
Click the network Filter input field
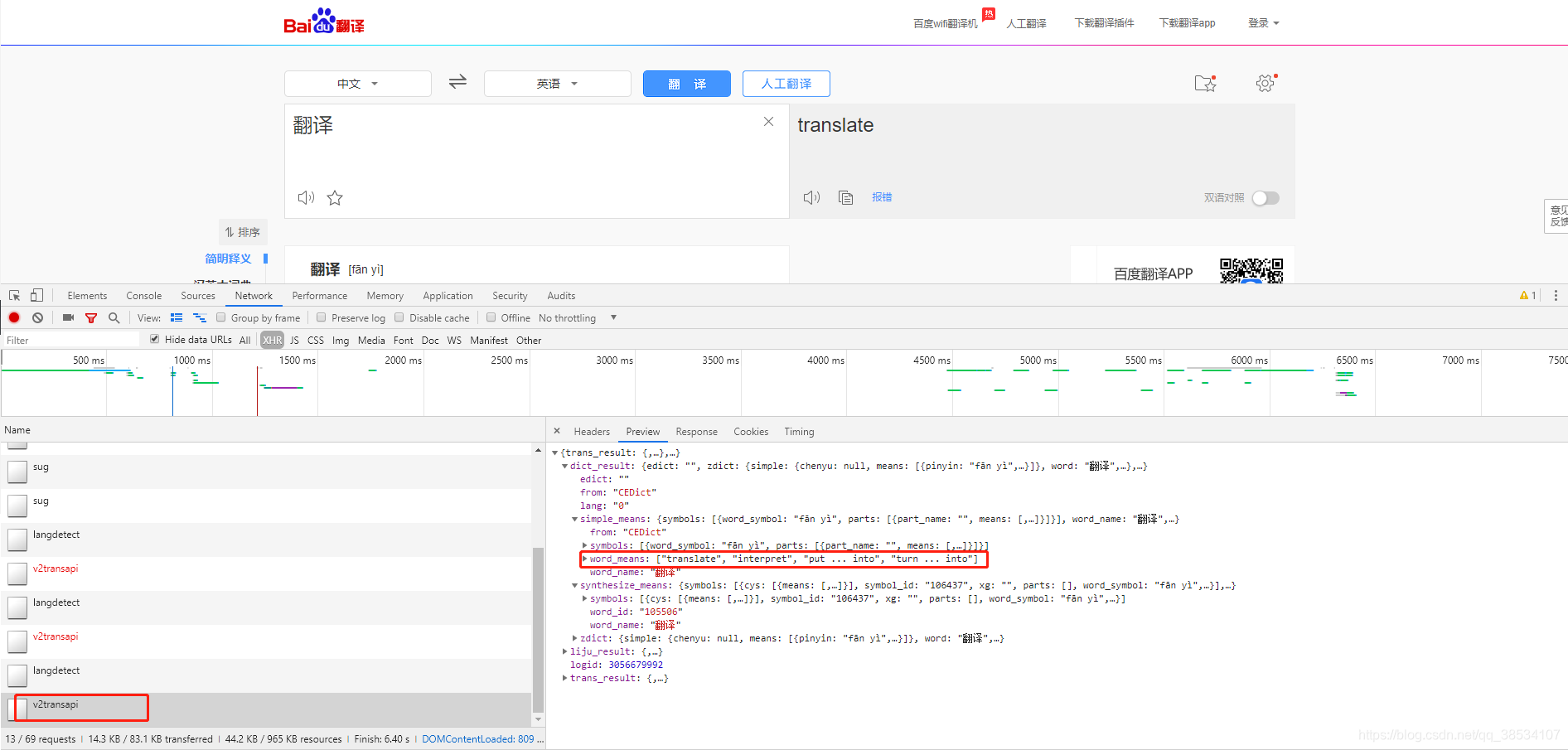(x=71, y=340)
